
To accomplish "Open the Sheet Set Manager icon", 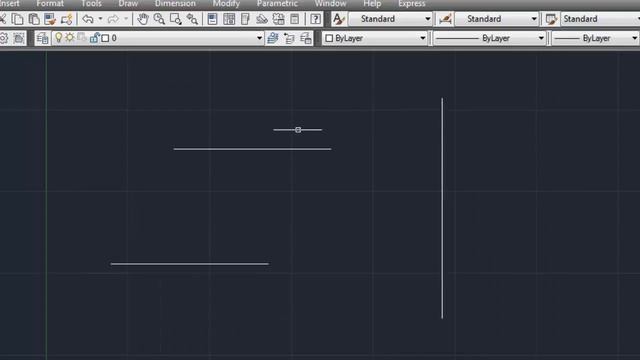I will coord(262,19).
